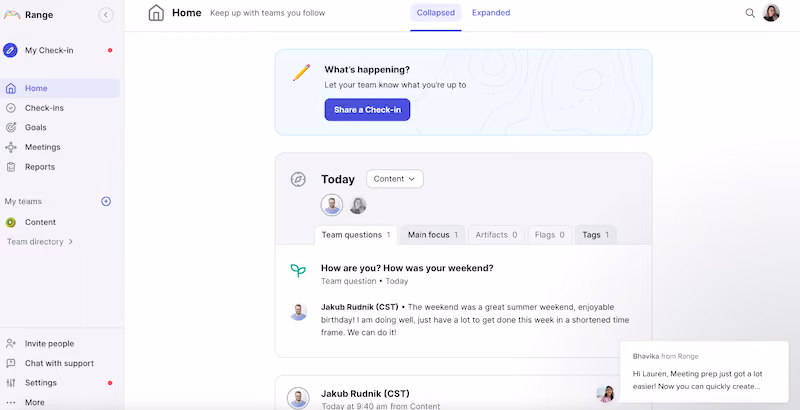Click the green sprout question icon
Image resolution: width=800 pixels, height=410 pixels.
[x=298, y=270]
